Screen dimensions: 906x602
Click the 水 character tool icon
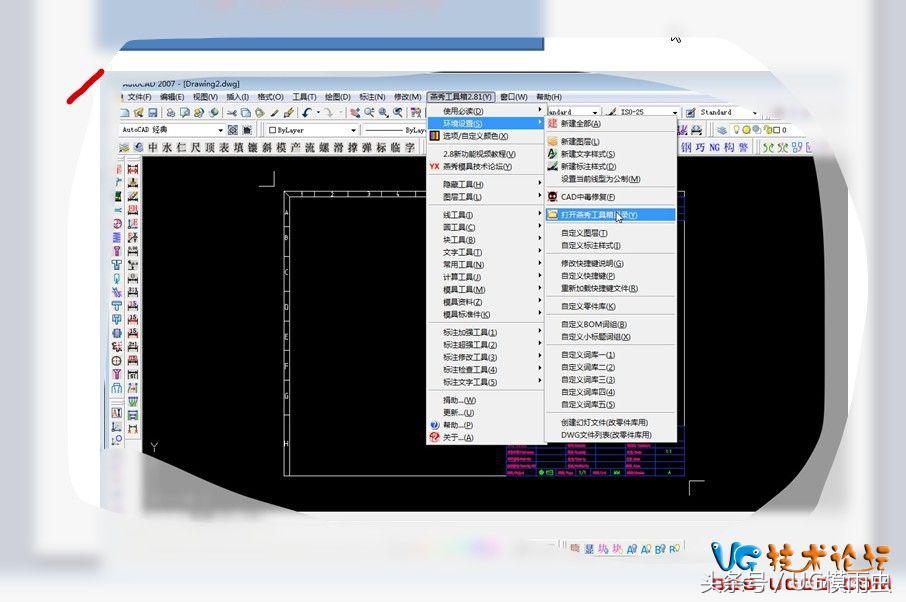[x=167, y=147]
